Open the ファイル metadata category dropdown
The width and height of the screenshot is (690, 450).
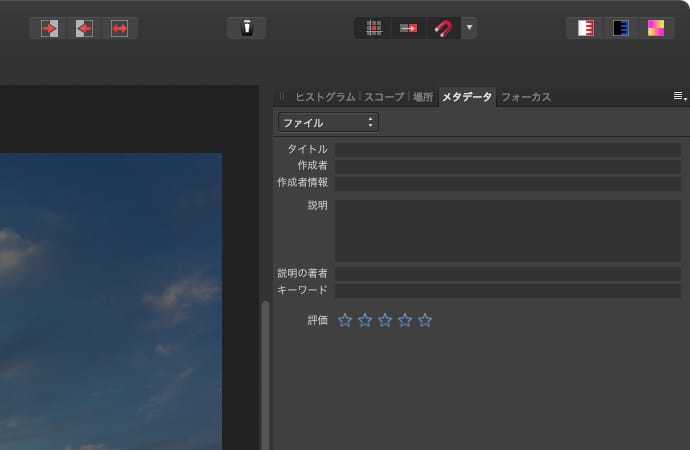pyautogui.click(x=328, y=122)
